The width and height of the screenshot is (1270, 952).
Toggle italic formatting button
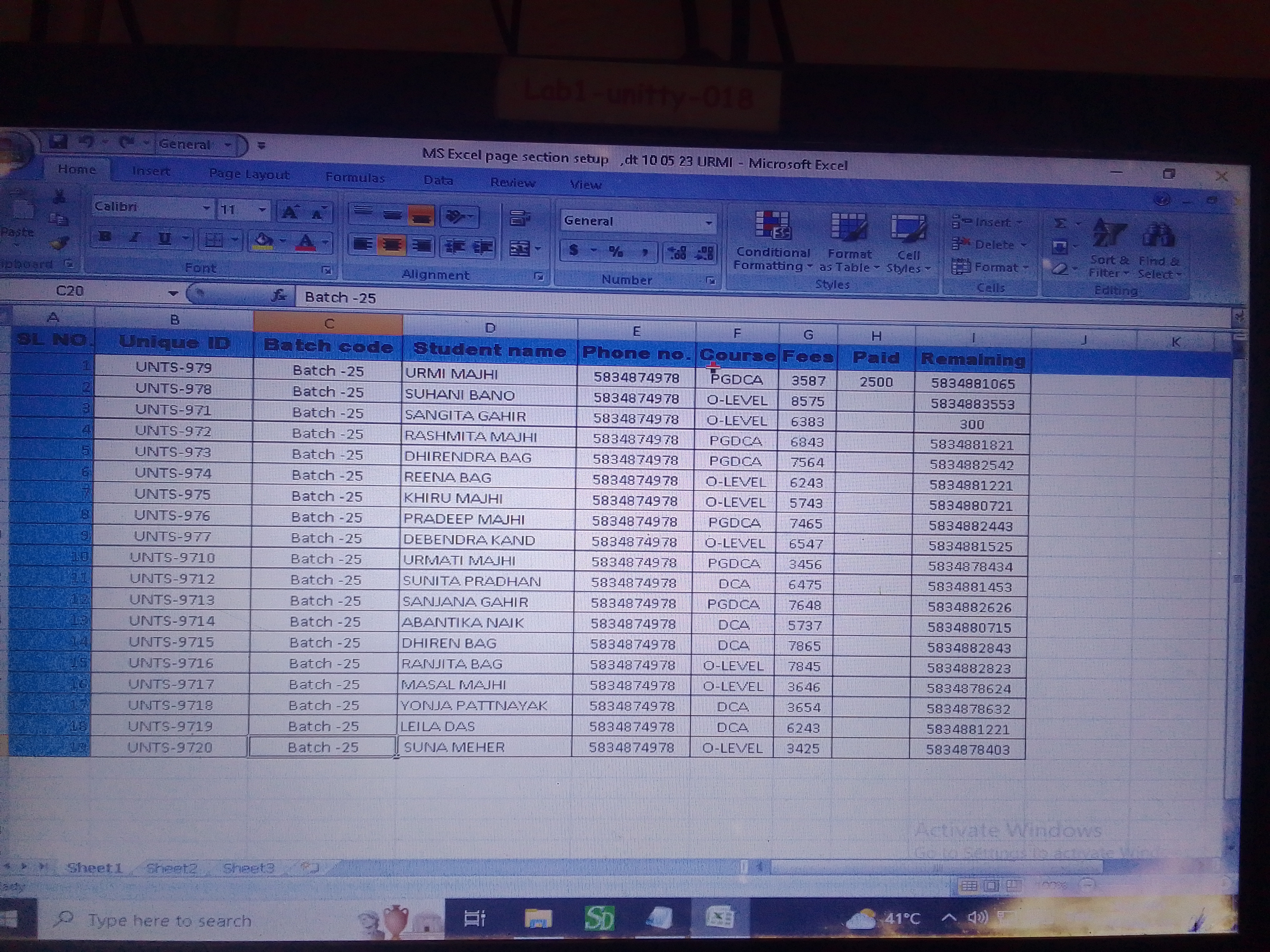(135, 237)
